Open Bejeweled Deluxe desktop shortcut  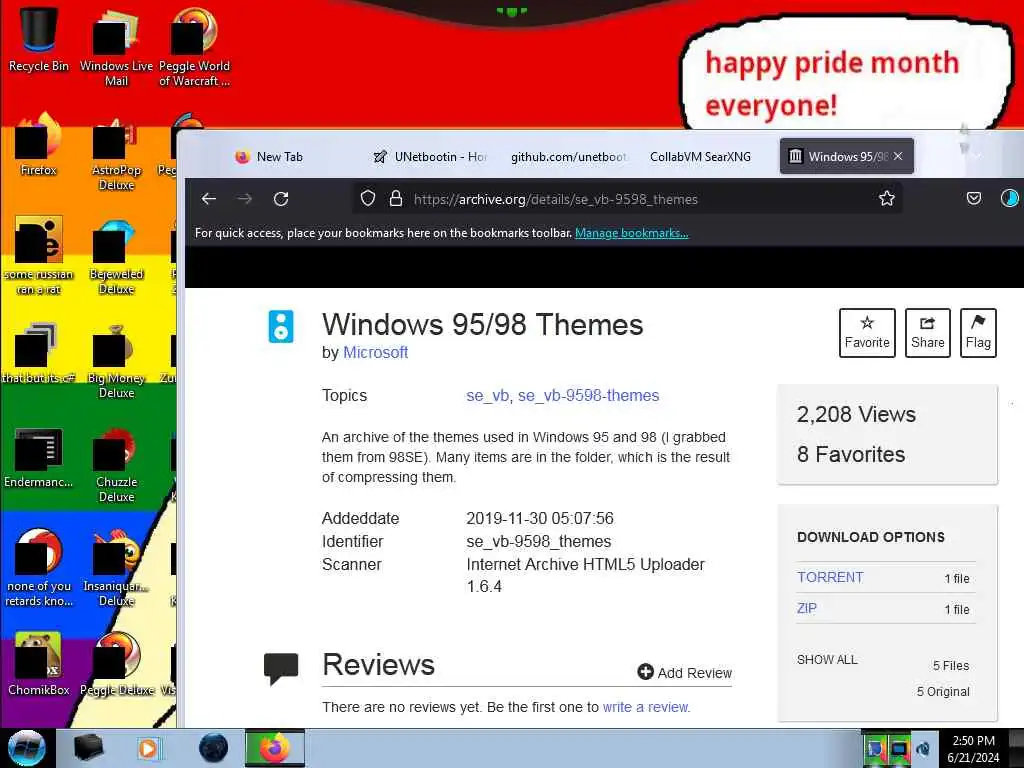[116, 258]
